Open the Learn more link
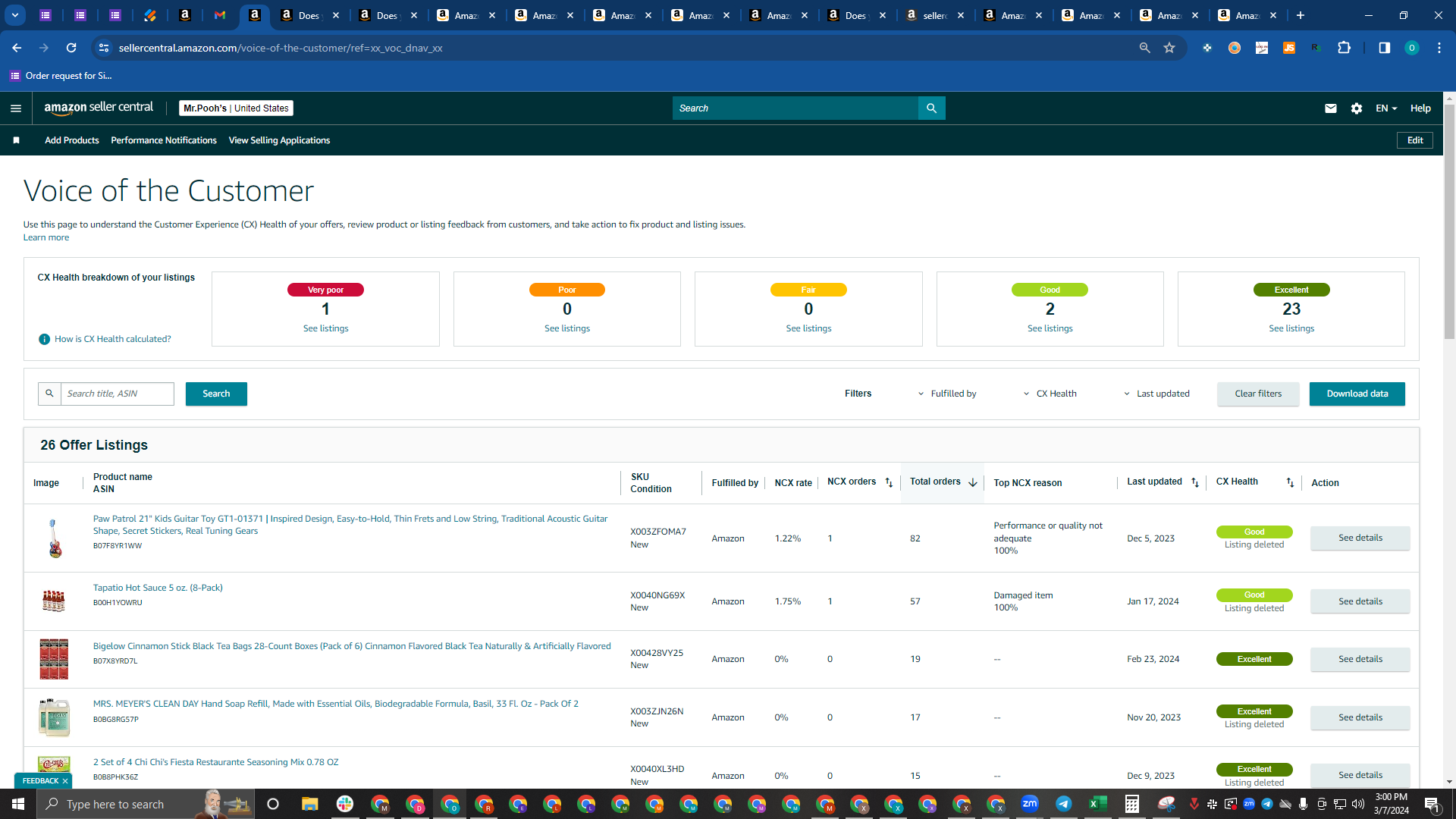Screen dimensions: 1456x819 click(x=45, y=237)
